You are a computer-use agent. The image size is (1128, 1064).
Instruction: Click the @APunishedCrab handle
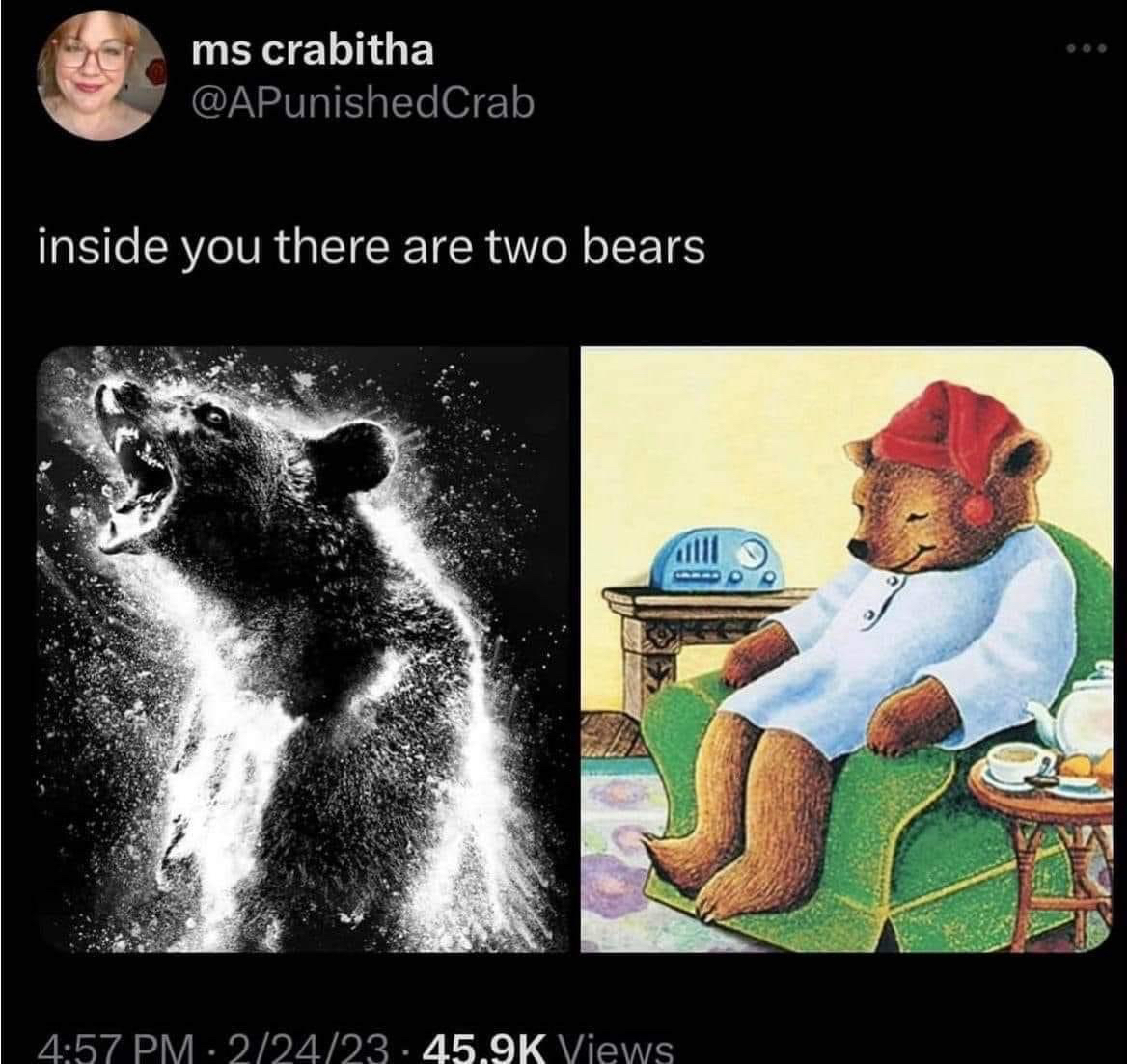[x=363, y=104]
